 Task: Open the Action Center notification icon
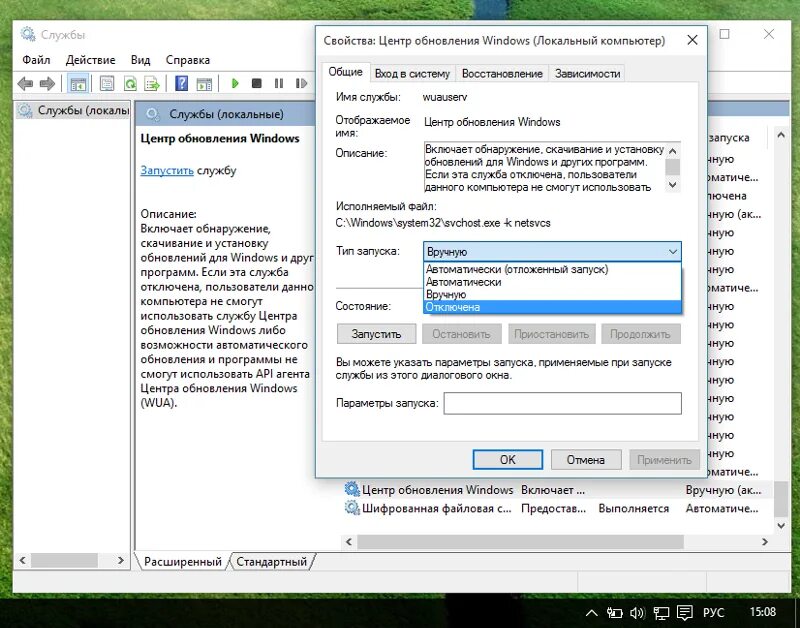(685, 613)
